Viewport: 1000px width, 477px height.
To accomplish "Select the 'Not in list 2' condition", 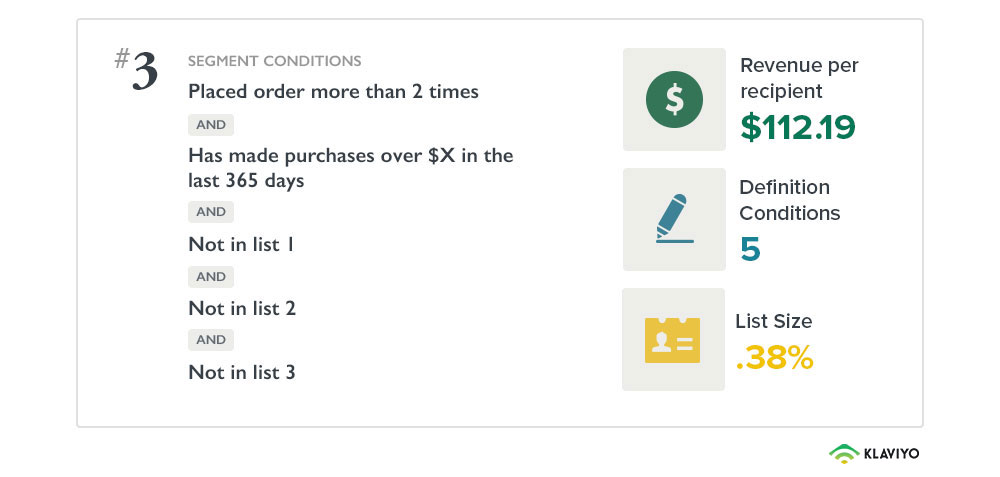I will (242, 308).
